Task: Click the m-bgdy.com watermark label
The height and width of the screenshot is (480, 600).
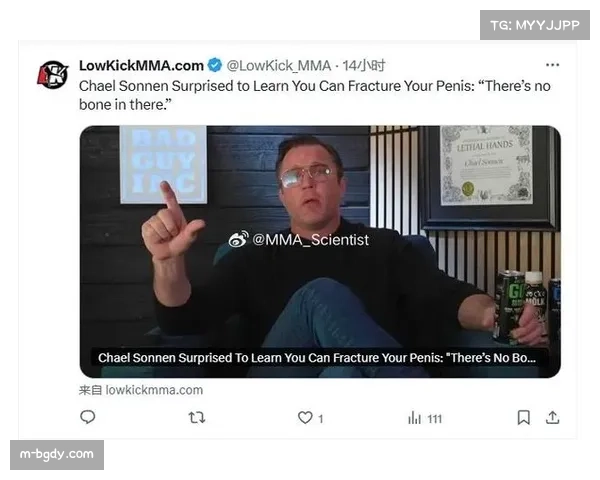Action: pos(57,454)
